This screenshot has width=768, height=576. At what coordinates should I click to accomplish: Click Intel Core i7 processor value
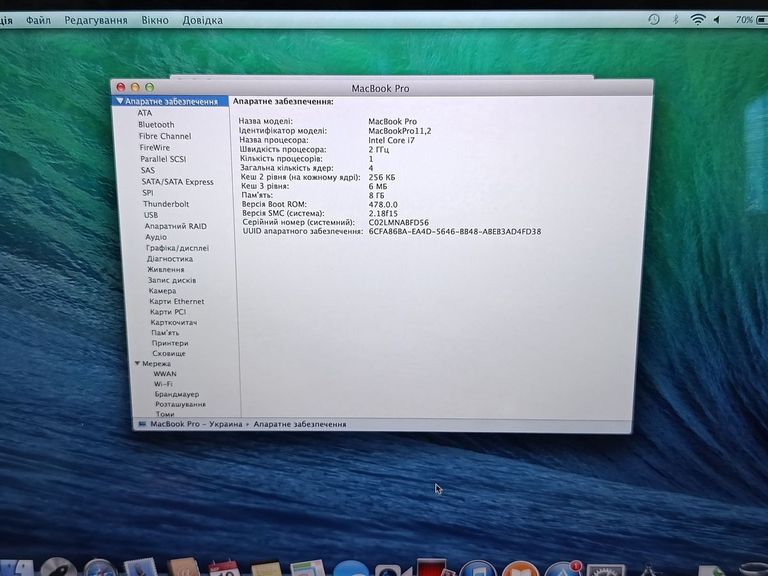(x=391, y=140)
